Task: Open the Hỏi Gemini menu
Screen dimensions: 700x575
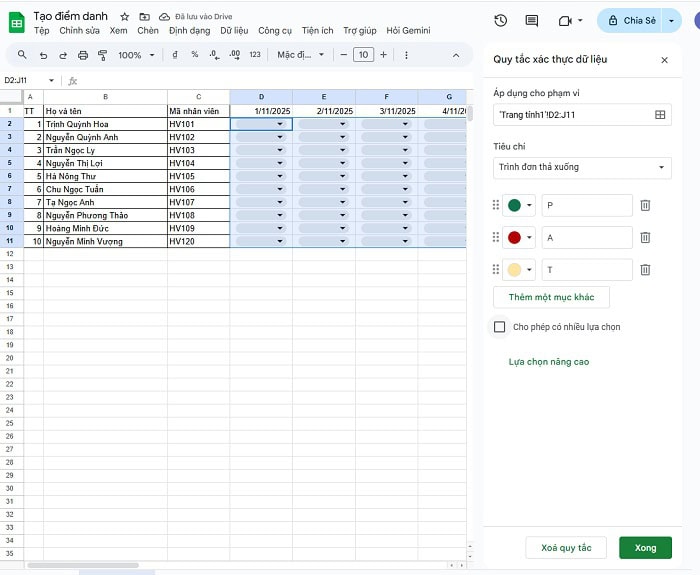Action: 408,31
